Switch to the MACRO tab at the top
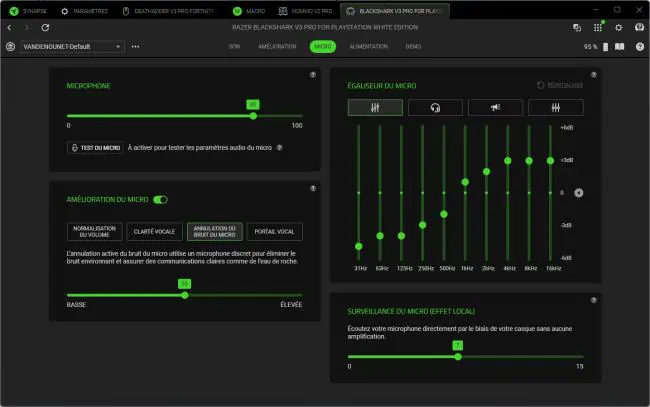Screen dimensions: 650x407 point(249,11)
